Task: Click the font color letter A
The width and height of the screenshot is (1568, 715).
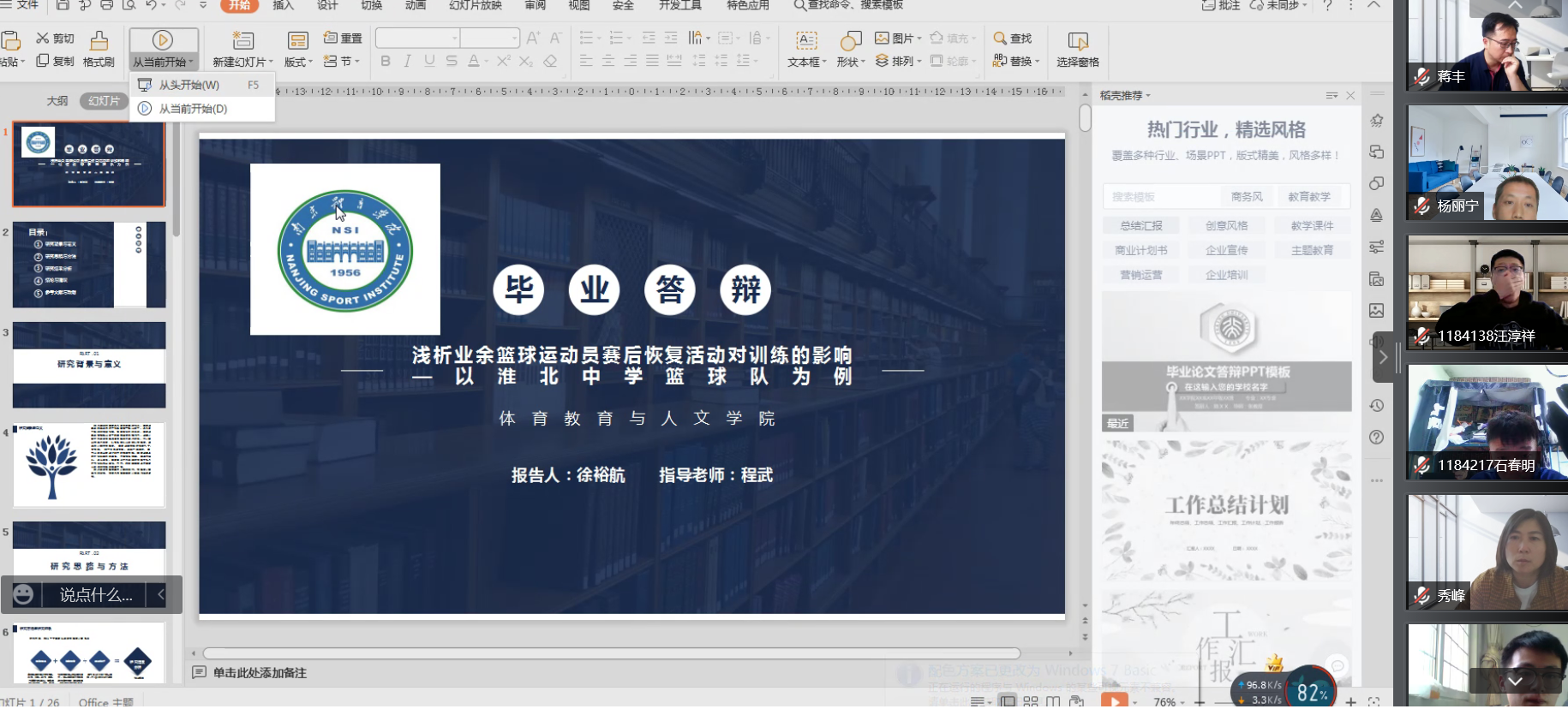Action: click(x=474, y=61)
